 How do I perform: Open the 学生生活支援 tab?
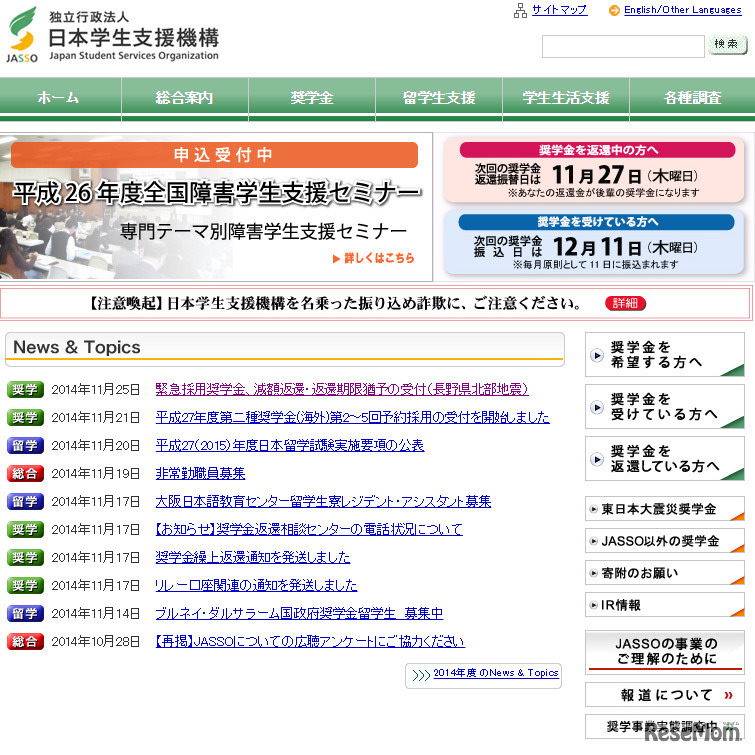tap(566, 99)
